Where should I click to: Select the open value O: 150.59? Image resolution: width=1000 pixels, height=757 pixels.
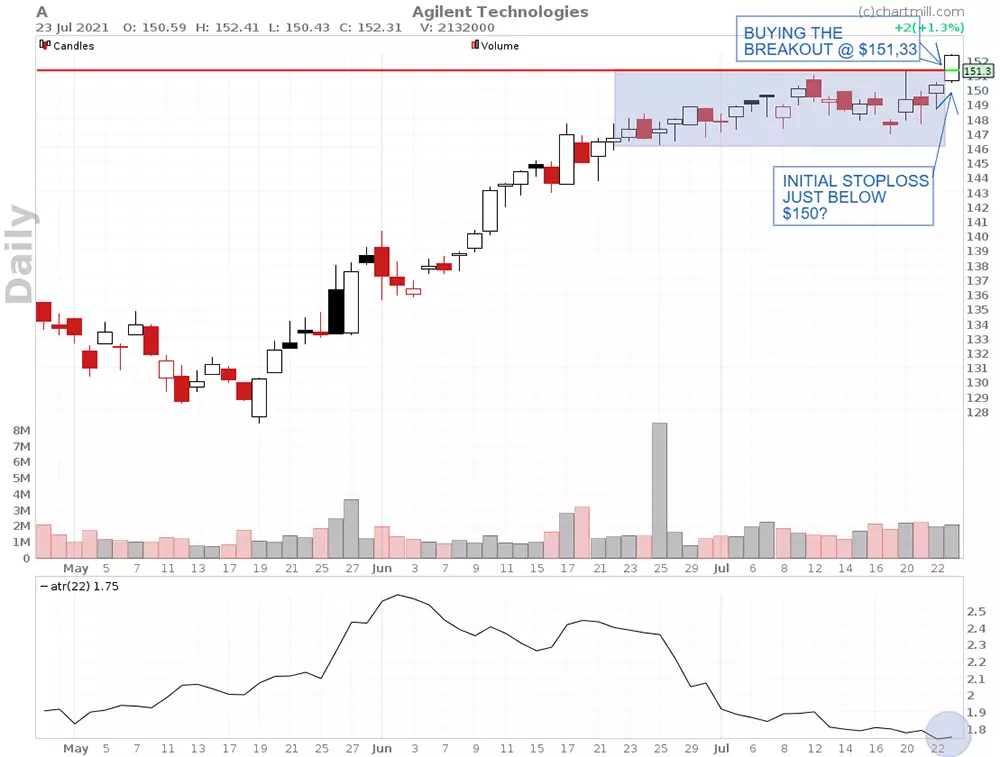click(154, 27)
